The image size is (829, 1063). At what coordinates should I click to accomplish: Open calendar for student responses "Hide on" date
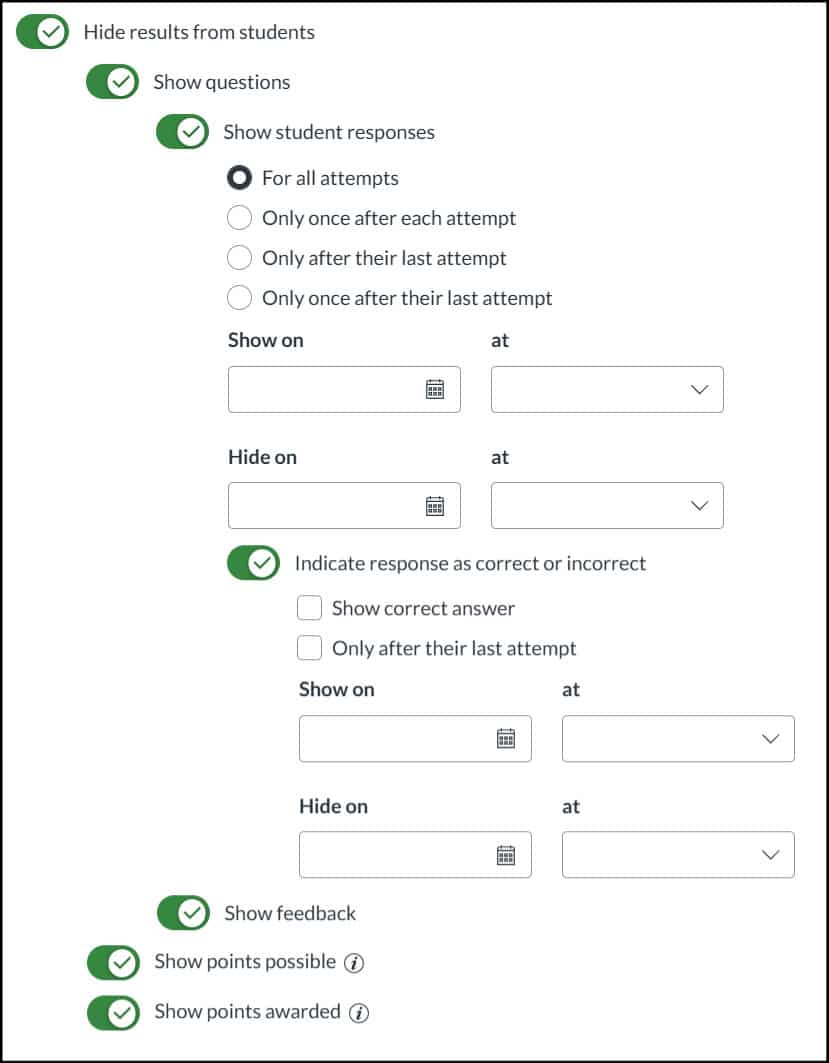(x=435, y=506)
